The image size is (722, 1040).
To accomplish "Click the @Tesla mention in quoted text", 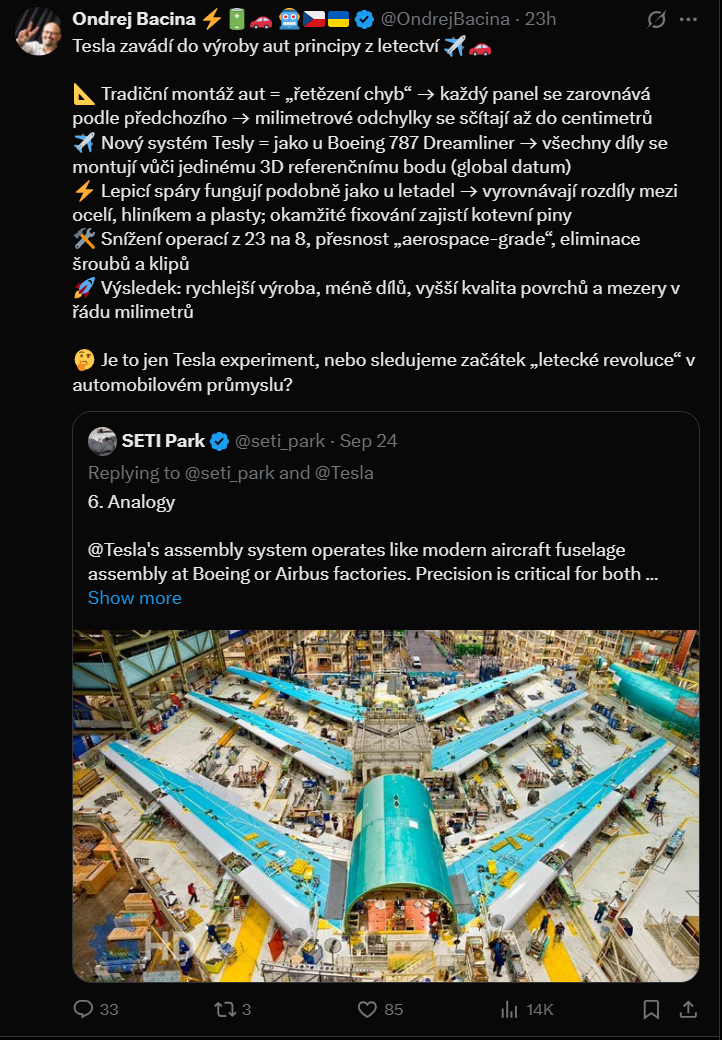I will 122,550.
